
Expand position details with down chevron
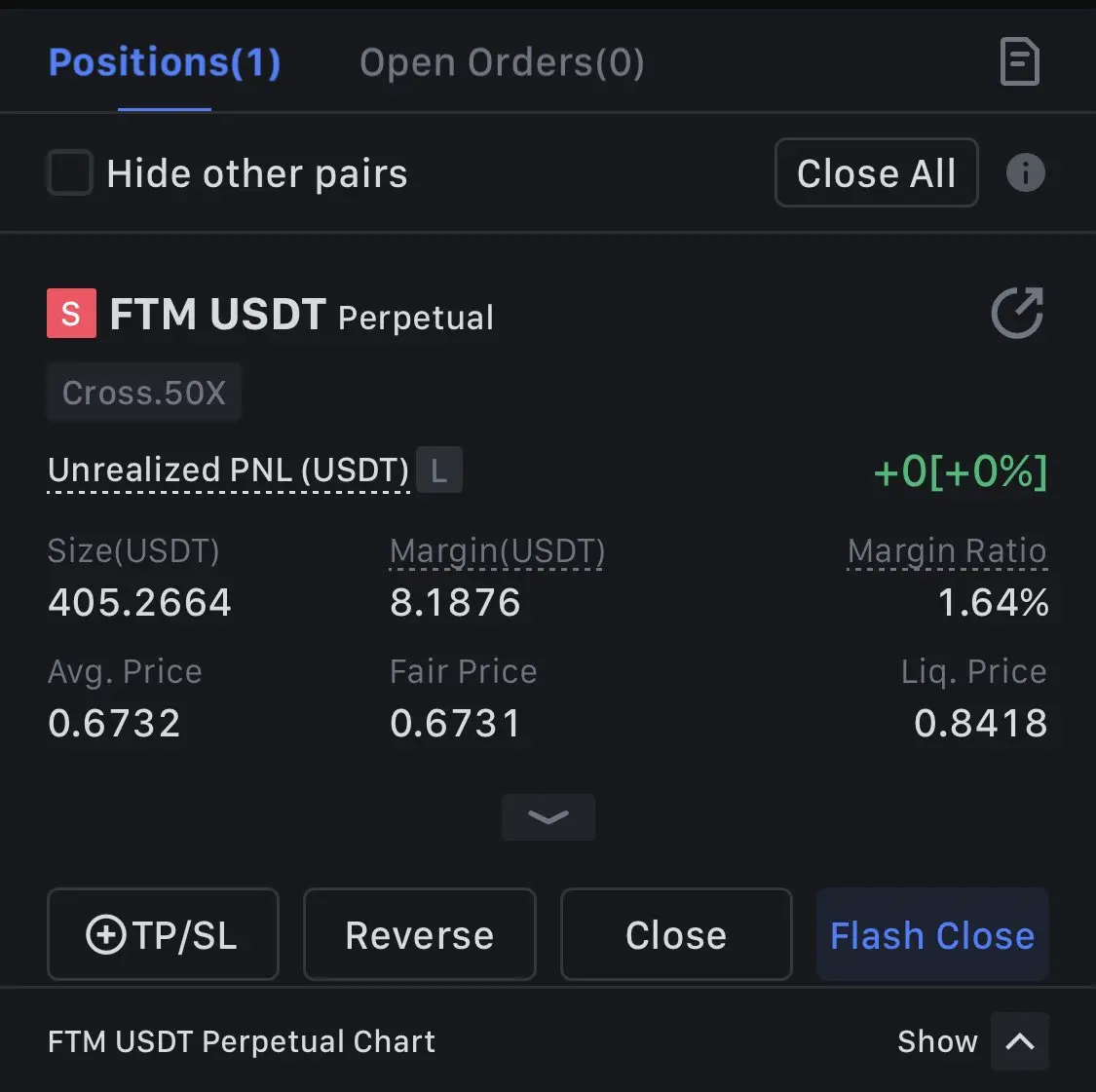548,816
